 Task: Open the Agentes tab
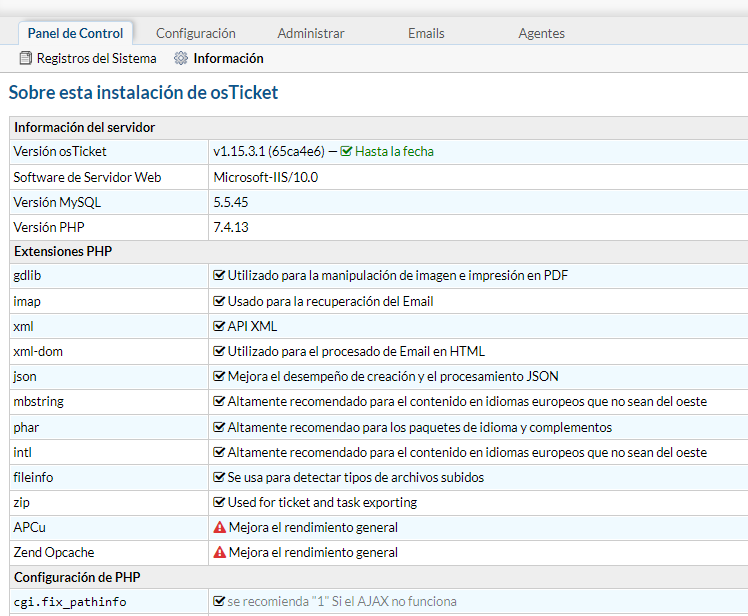point(541,33)
